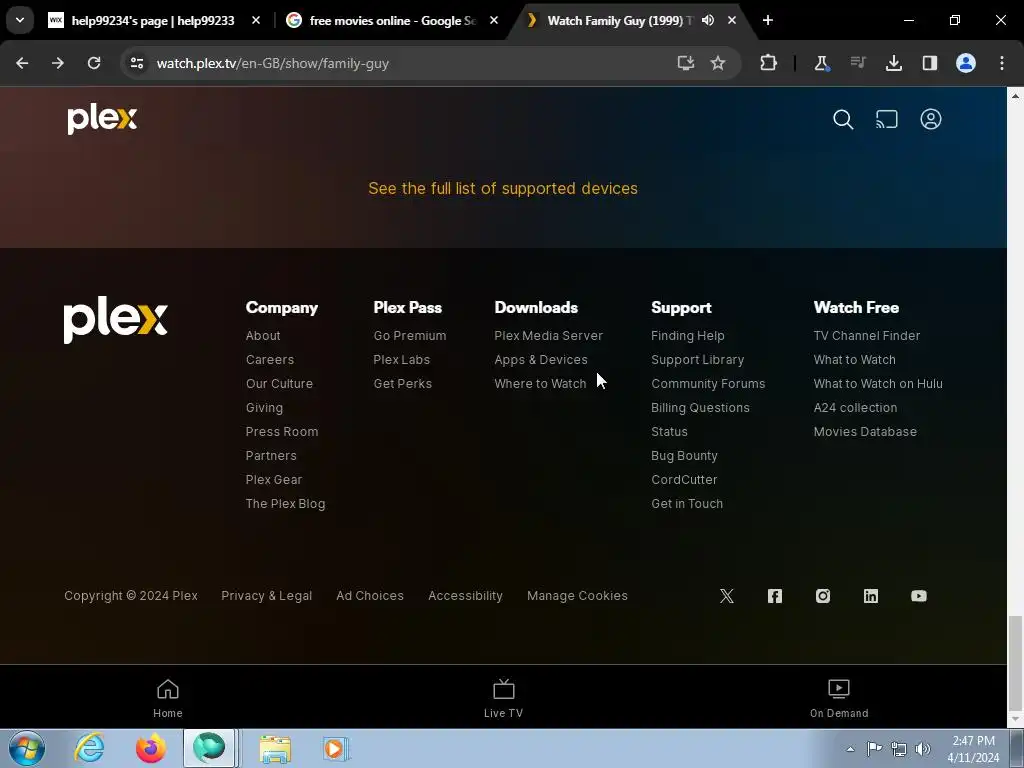Open Internet Explorer from taskbar
1024x768 pixels.
pyautogui.click(x=89, y=748)
